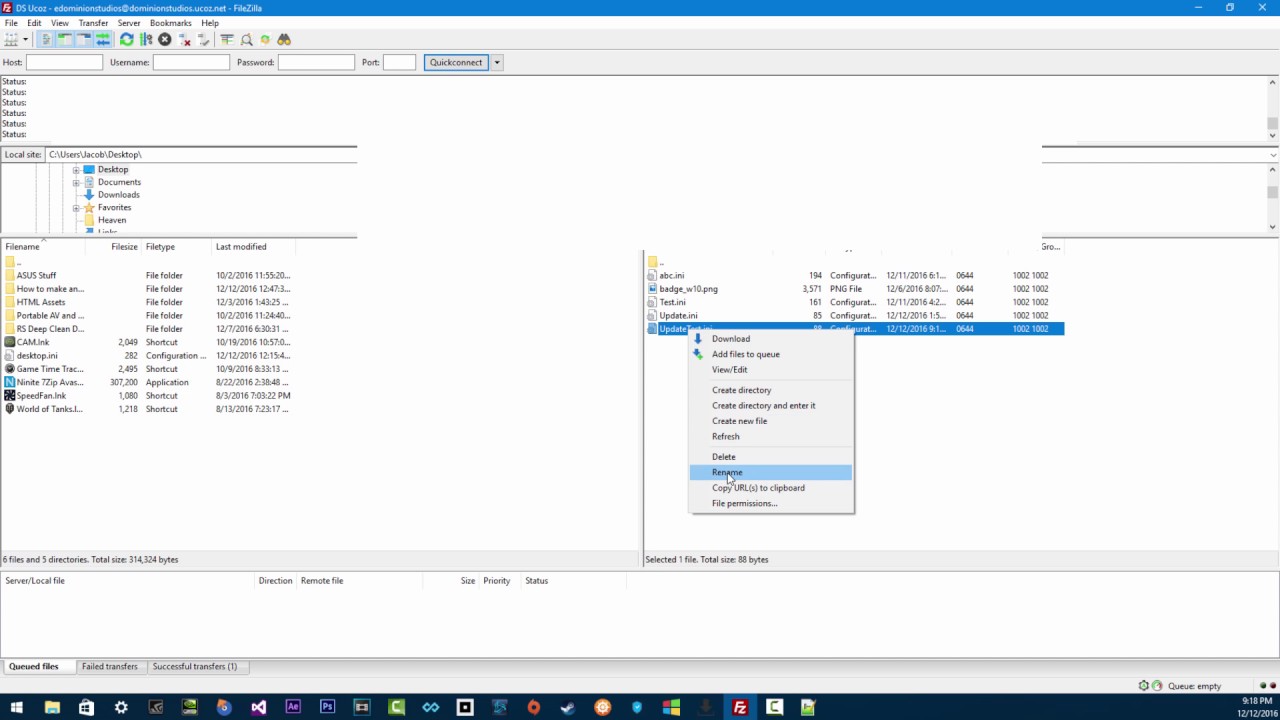The image size is (1280, 720).
Task: Refresh file and folder lists icon
Action: [x=126, y=39]
